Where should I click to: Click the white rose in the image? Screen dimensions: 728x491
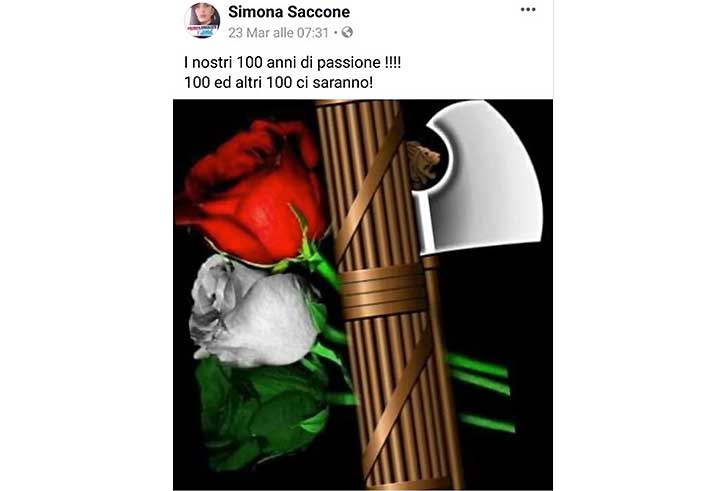(253, 310)
